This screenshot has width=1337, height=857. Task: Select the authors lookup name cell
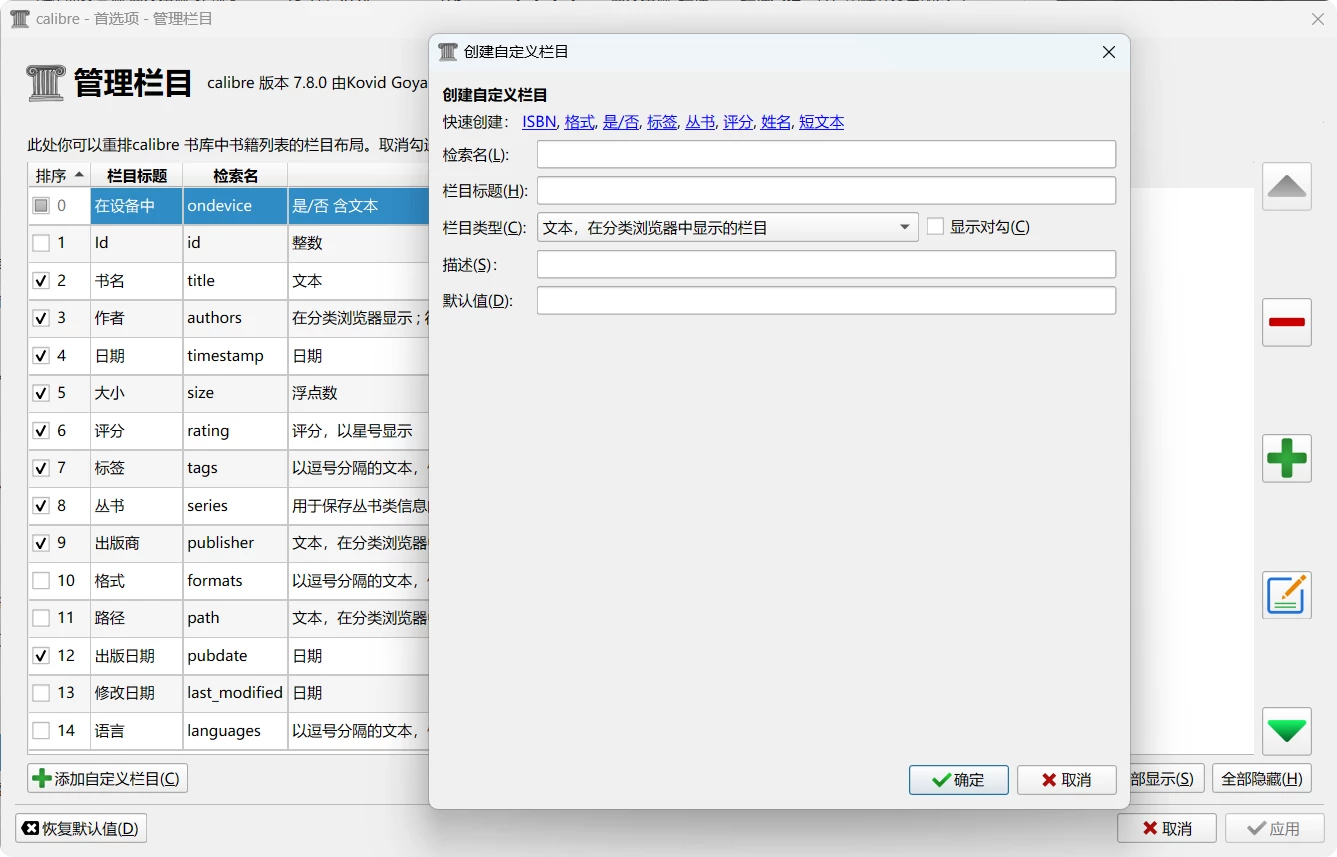point(235,318)
